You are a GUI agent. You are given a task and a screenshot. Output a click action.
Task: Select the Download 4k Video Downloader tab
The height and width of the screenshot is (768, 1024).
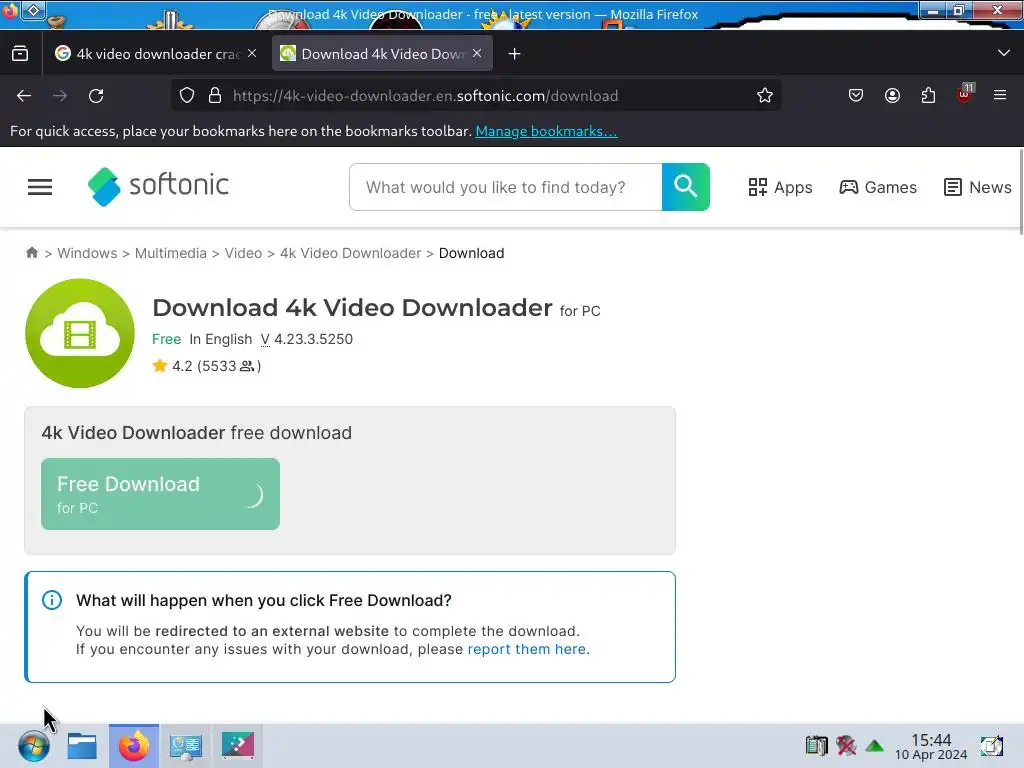point(382,54)
